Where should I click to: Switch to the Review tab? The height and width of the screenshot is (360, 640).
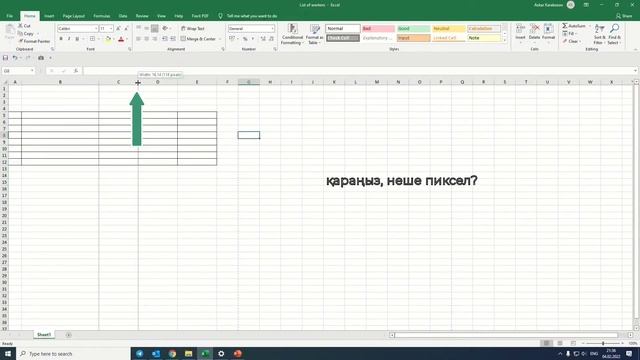pyautogui.click(x=142, y=16)
